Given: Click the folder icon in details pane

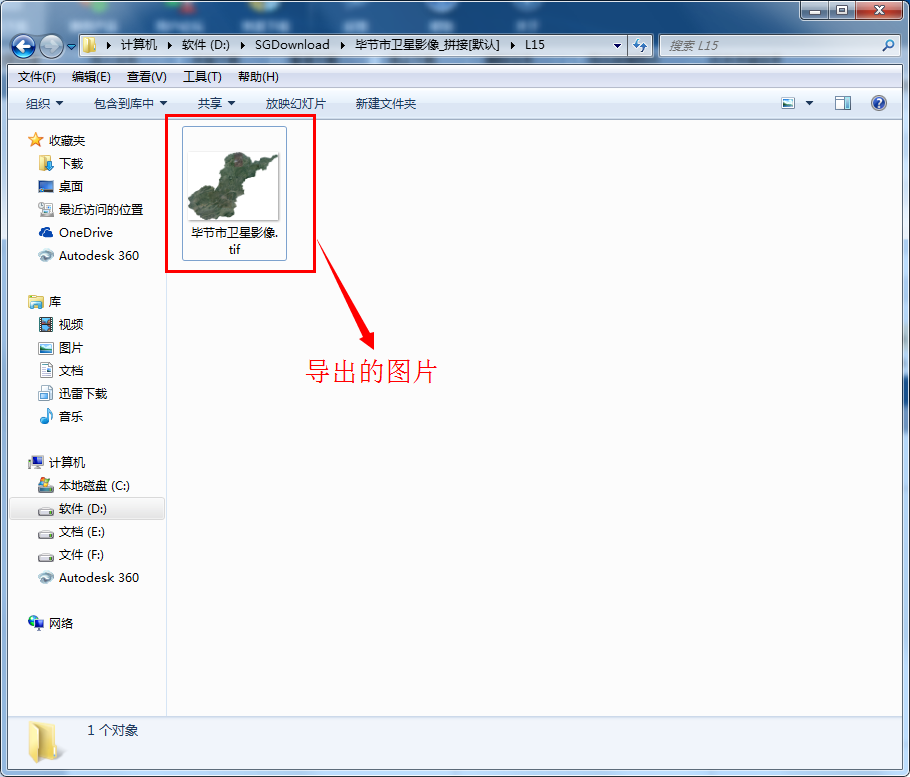Looking at the screenshot, I should 44,741.
